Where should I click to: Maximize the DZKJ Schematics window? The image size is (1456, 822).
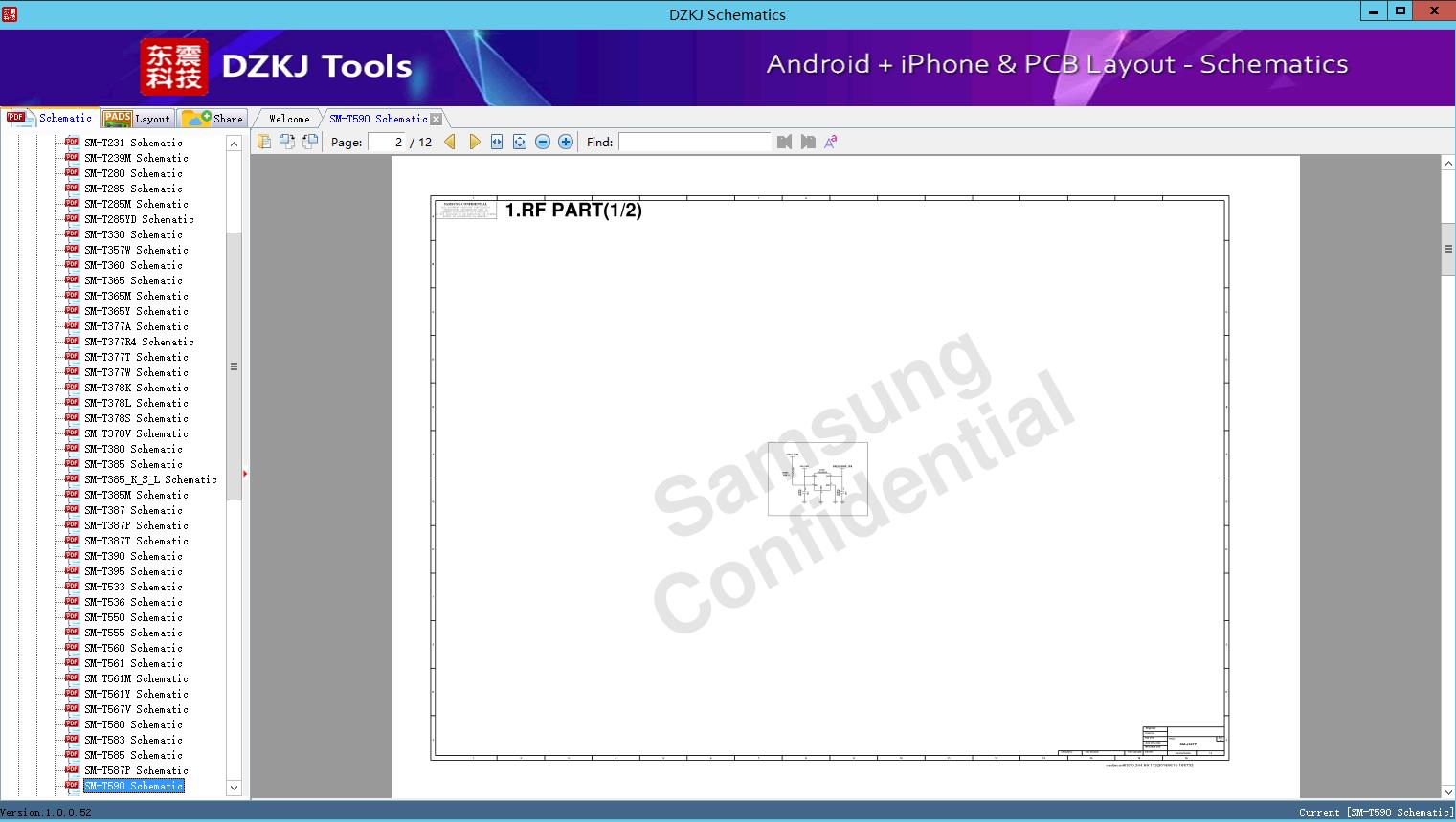tap(1400, 11)
